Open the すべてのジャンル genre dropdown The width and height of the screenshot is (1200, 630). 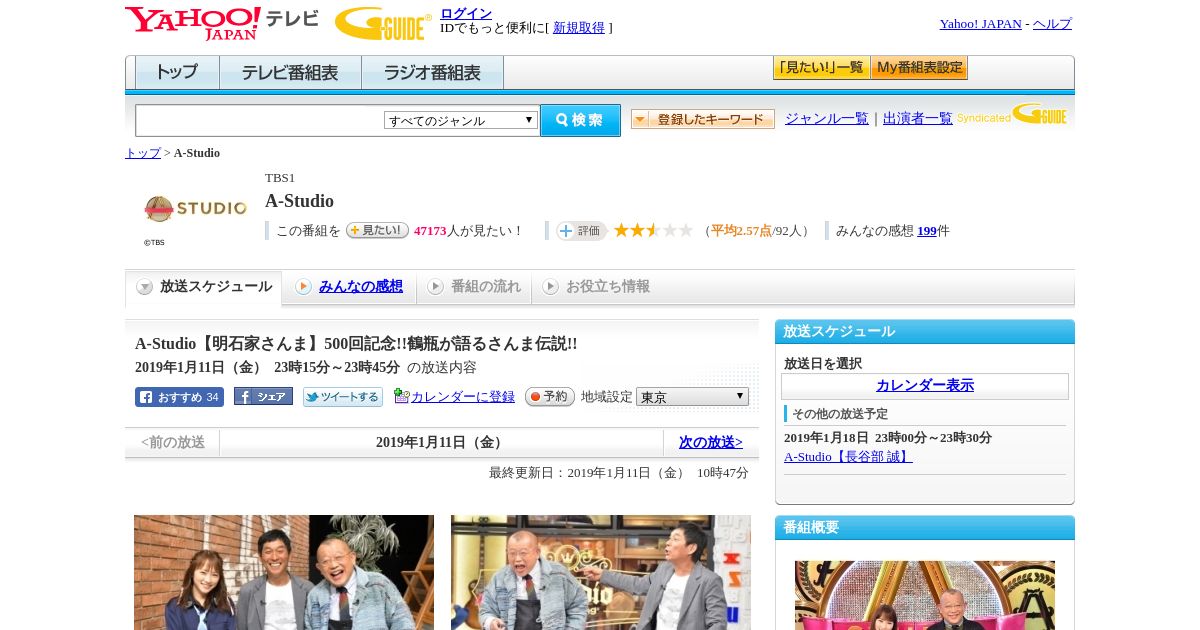tap(461, 120)
